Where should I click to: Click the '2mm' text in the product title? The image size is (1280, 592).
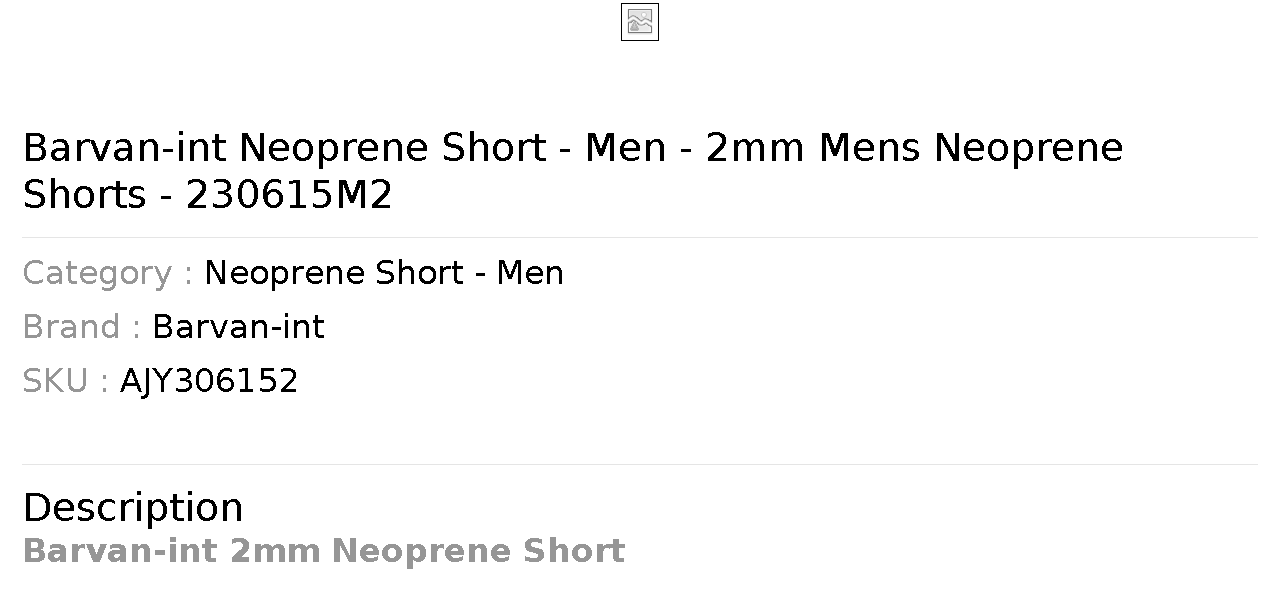755,148
